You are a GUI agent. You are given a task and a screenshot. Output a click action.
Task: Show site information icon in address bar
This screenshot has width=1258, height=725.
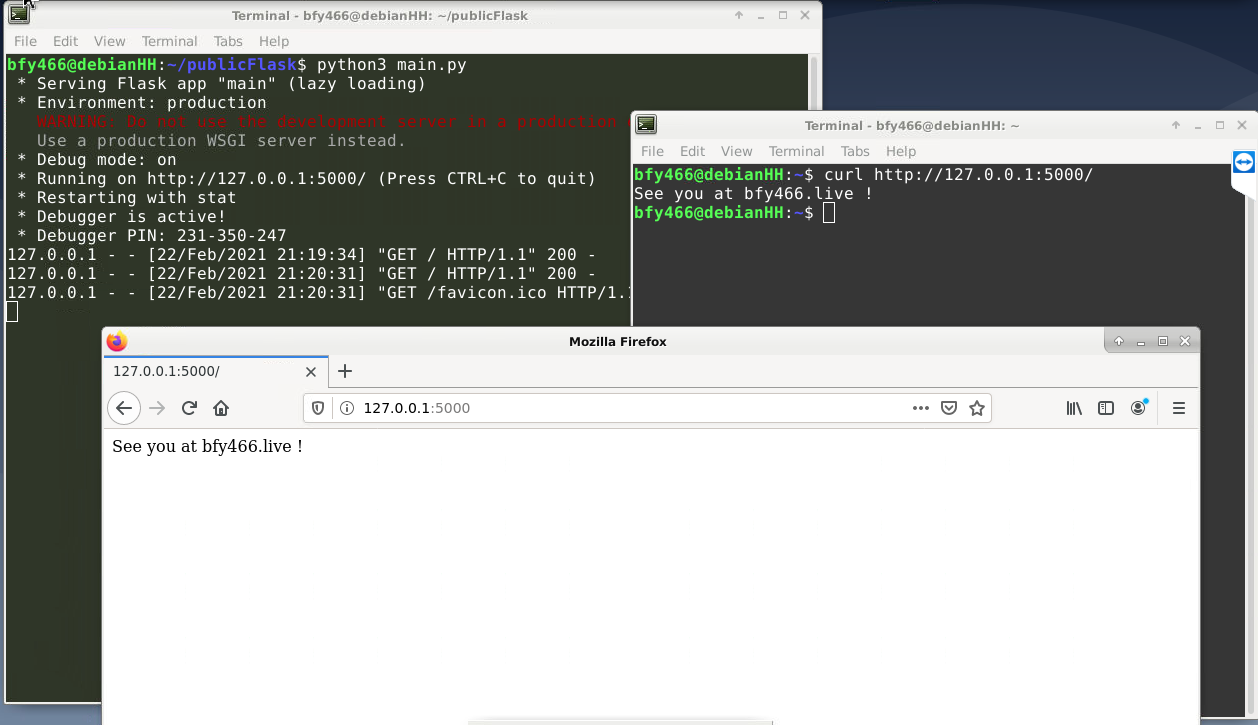[x=347, y=408]
